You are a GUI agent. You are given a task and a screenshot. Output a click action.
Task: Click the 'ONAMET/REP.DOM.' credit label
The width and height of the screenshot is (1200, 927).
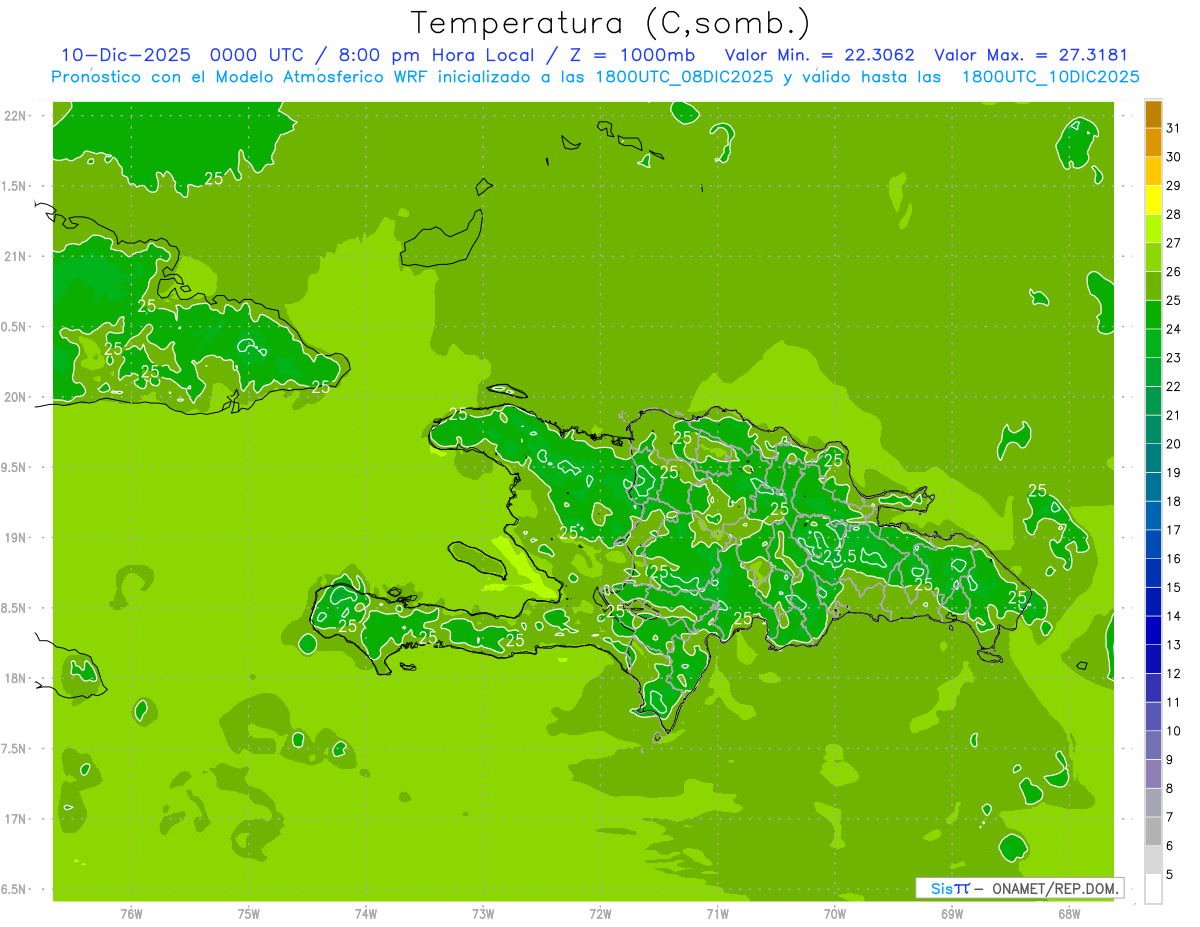(1056, 888)
